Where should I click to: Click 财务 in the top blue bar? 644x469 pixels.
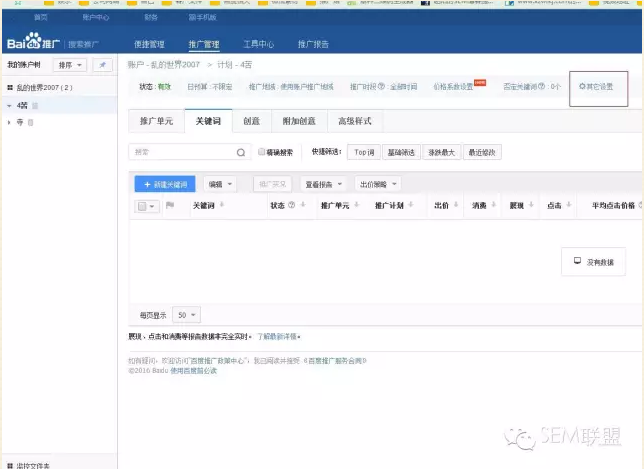151,17
